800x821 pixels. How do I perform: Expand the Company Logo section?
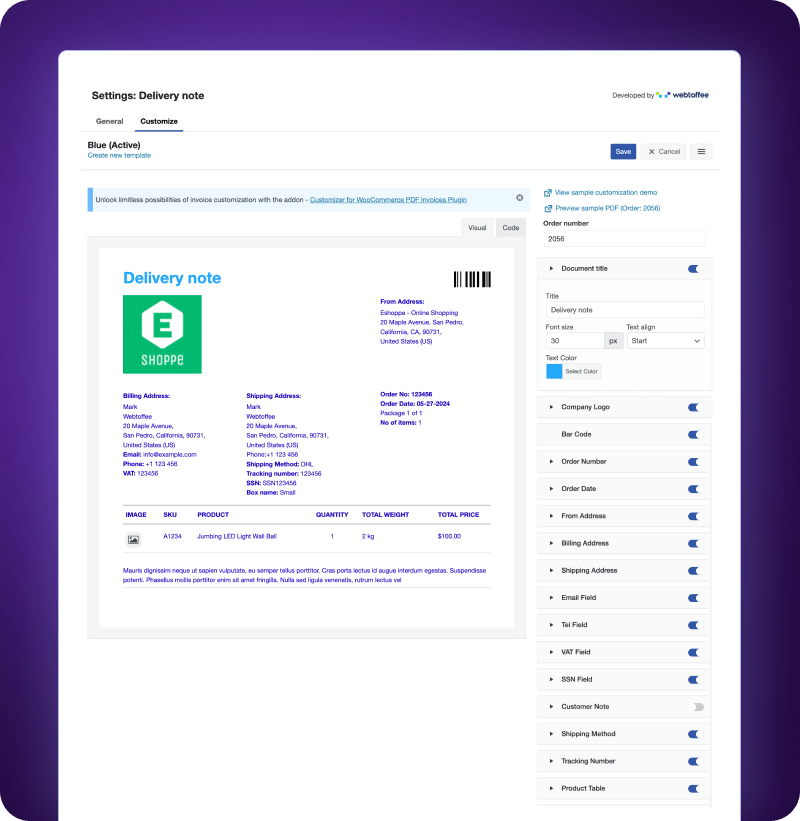coord(551,407)
